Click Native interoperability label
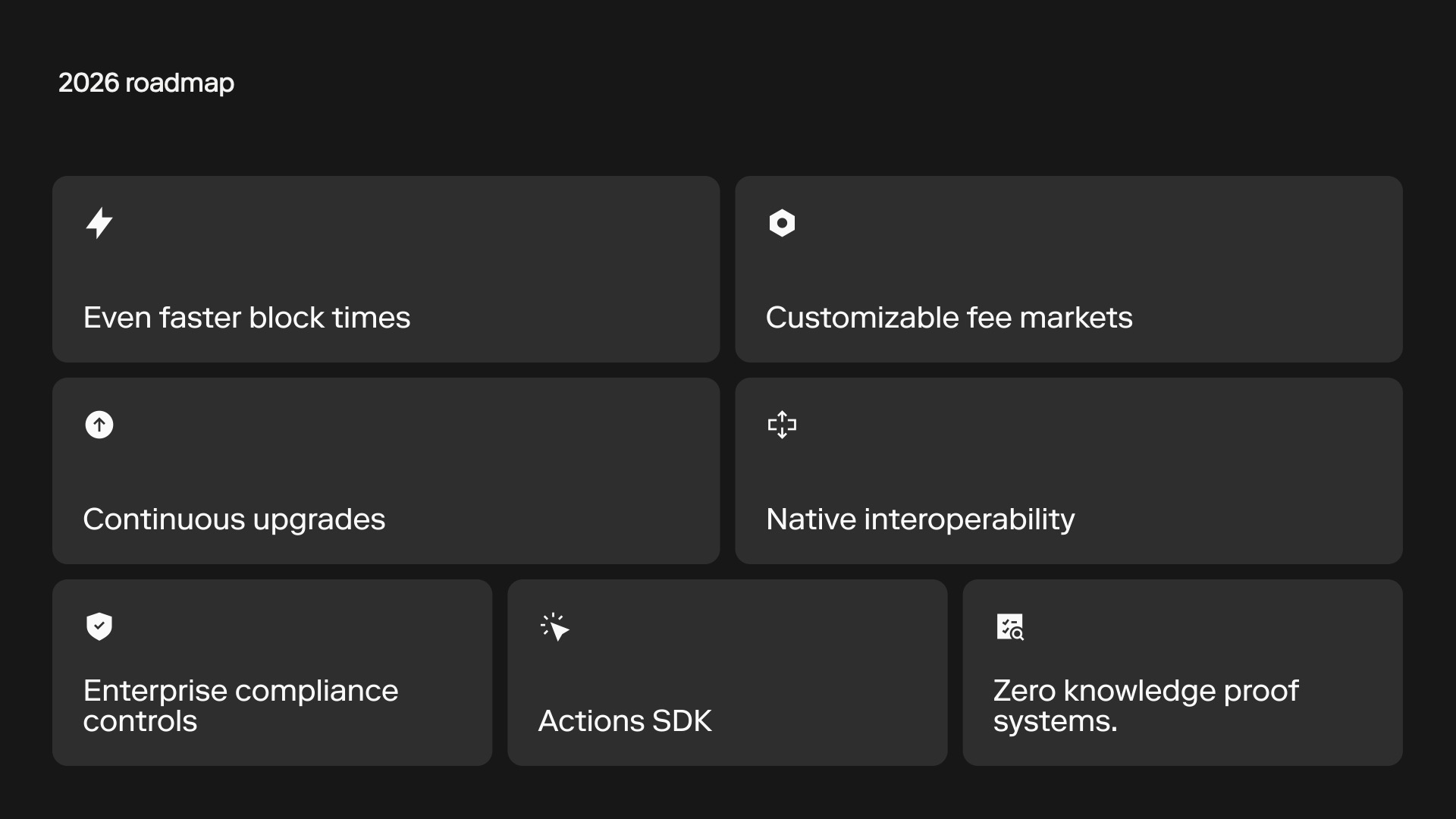1456x819 pixels. pos(920,519)
